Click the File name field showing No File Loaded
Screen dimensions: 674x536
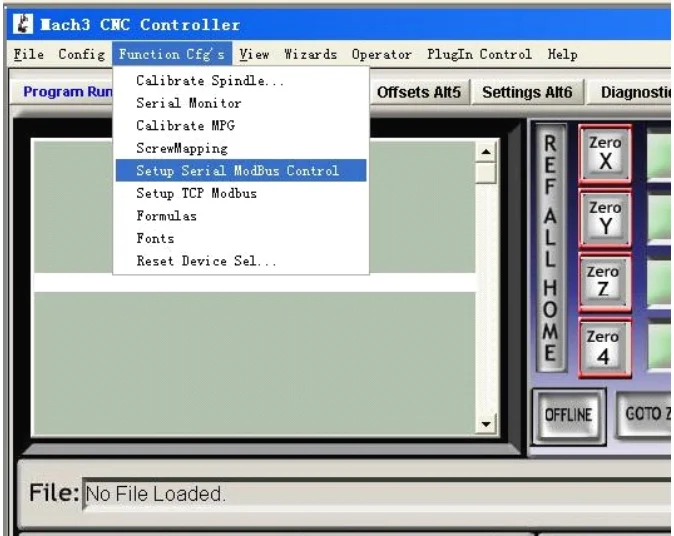point(377,493)
